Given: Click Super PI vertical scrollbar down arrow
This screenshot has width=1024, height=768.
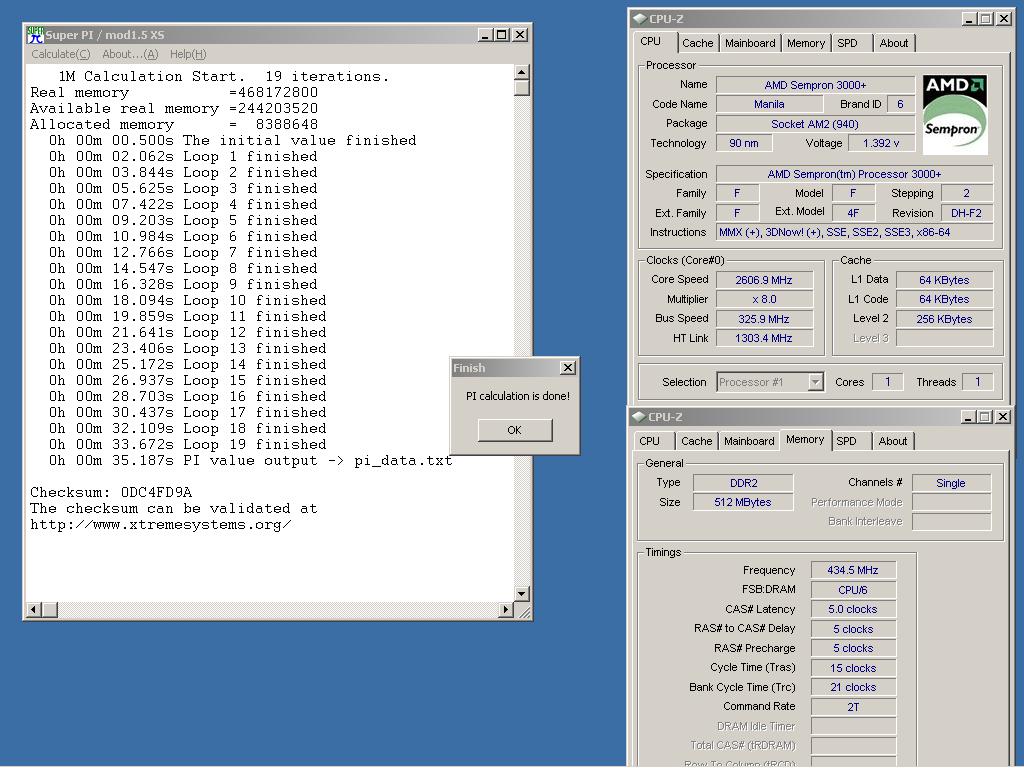Looking at the screenshot, I should tap(521, 594).
